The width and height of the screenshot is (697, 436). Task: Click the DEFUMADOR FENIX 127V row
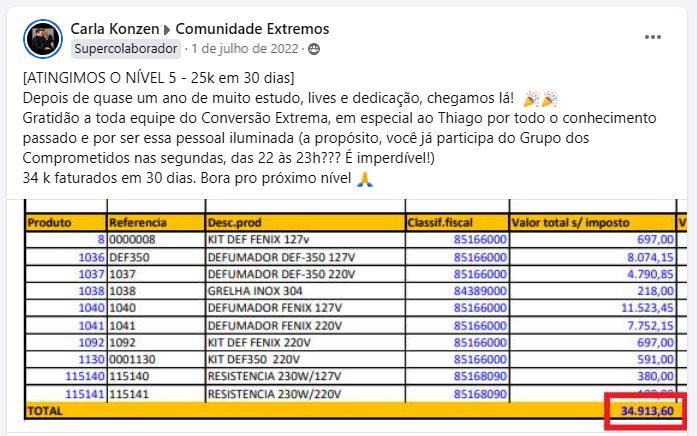pyautogui.click(x=351, y=308)
